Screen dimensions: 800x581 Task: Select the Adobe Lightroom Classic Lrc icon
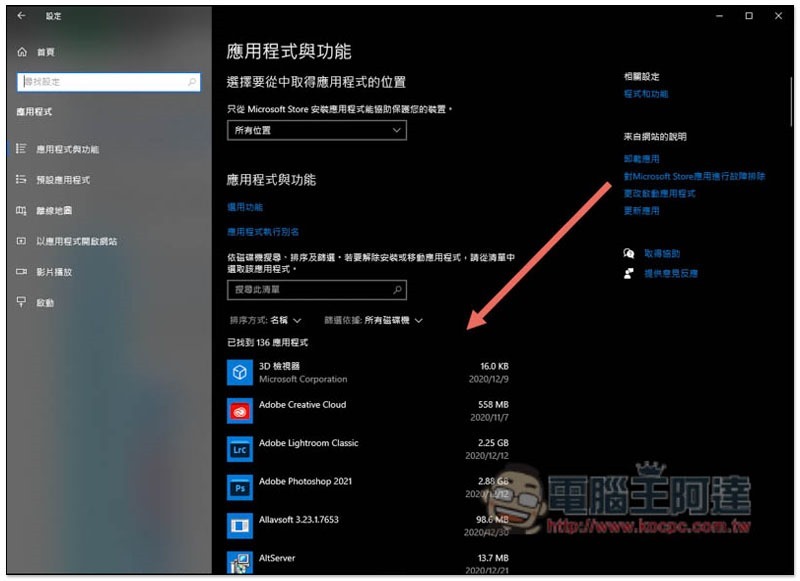[240, 449]
